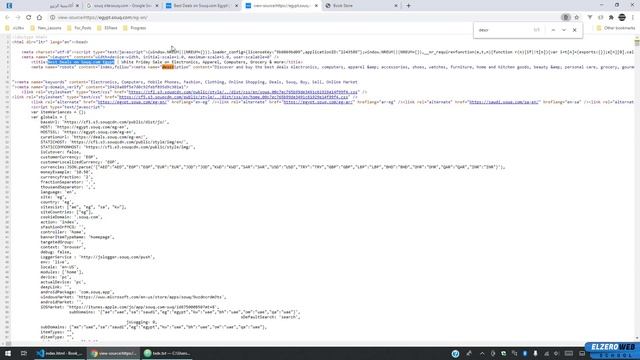Bookmark this page with the star icon
This screenshot has width=640, height=360.
(576, 18)
